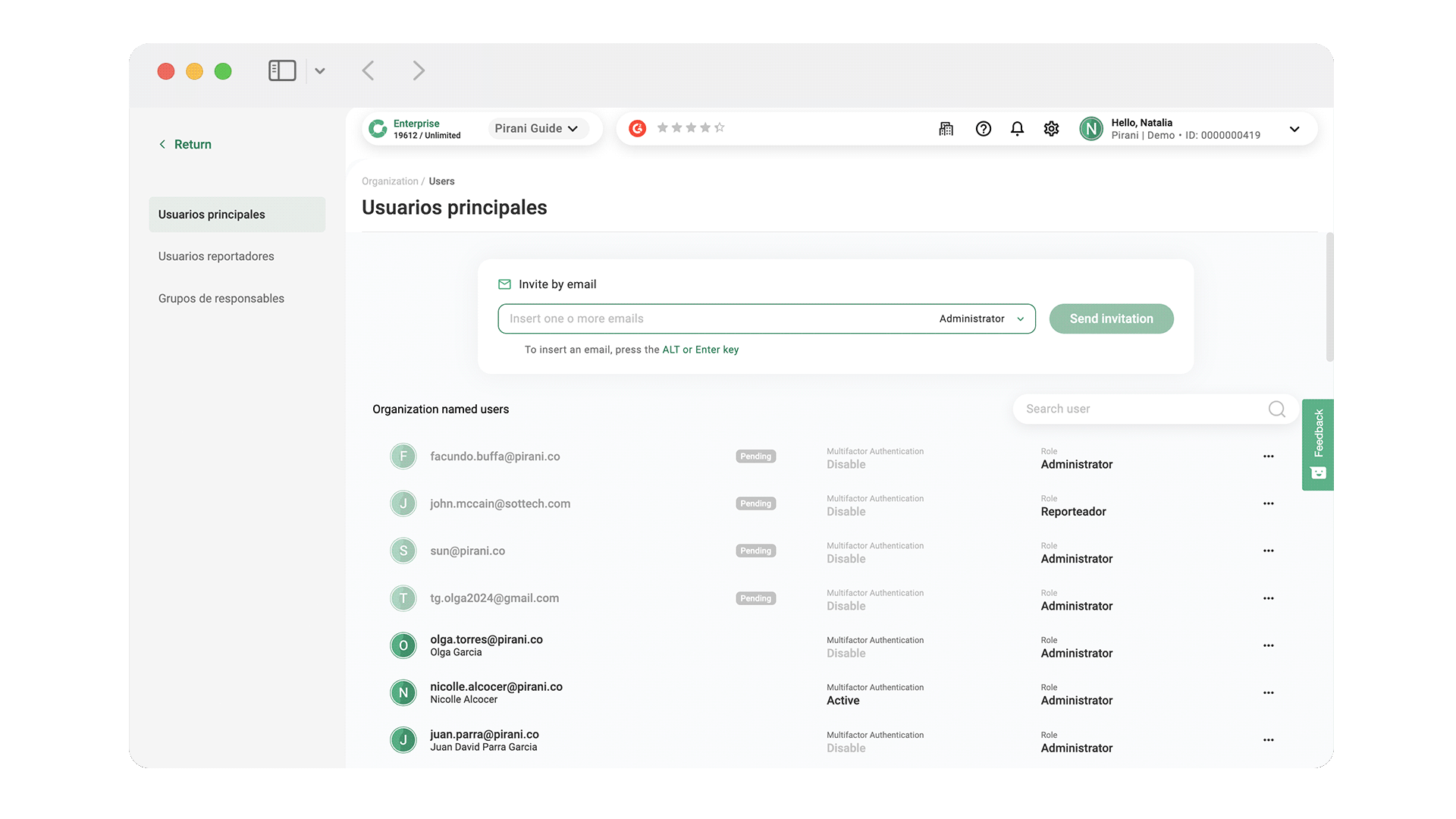Click the G2 rating logo icon
The width and height of the screenshot is (1456, 819).
click(638, 128)
